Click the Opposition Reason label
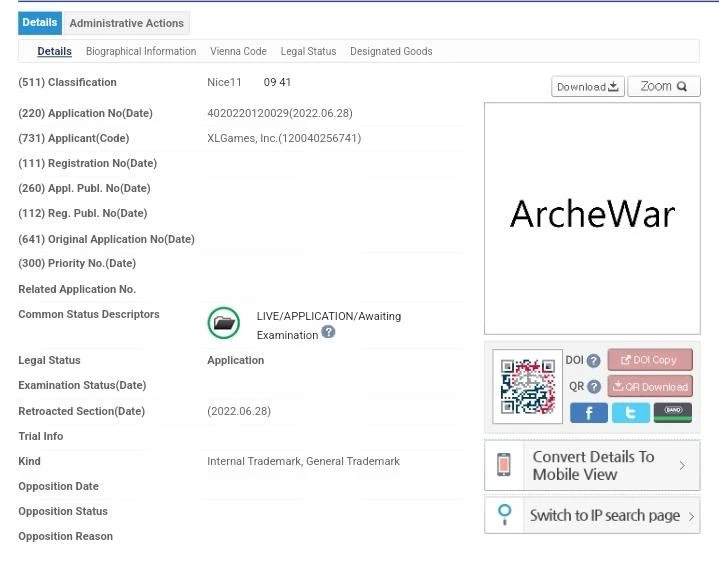719x572 pixels. click(x=66, y=536)
